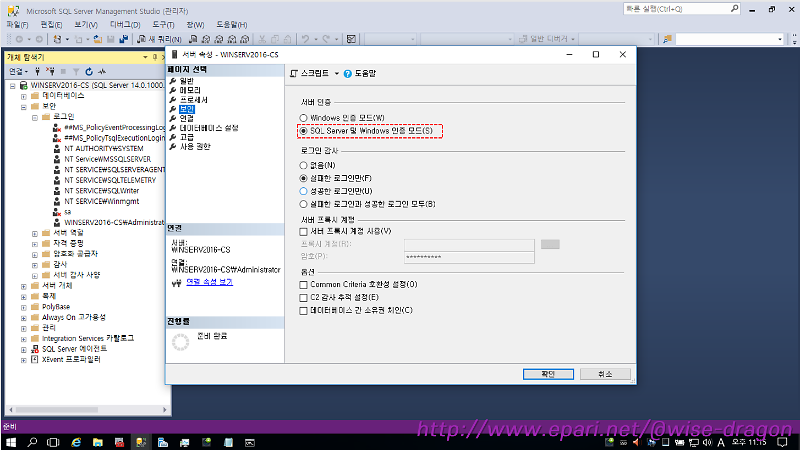Click the Script (스크립트) icon in dialog

(x=294, y=74)
